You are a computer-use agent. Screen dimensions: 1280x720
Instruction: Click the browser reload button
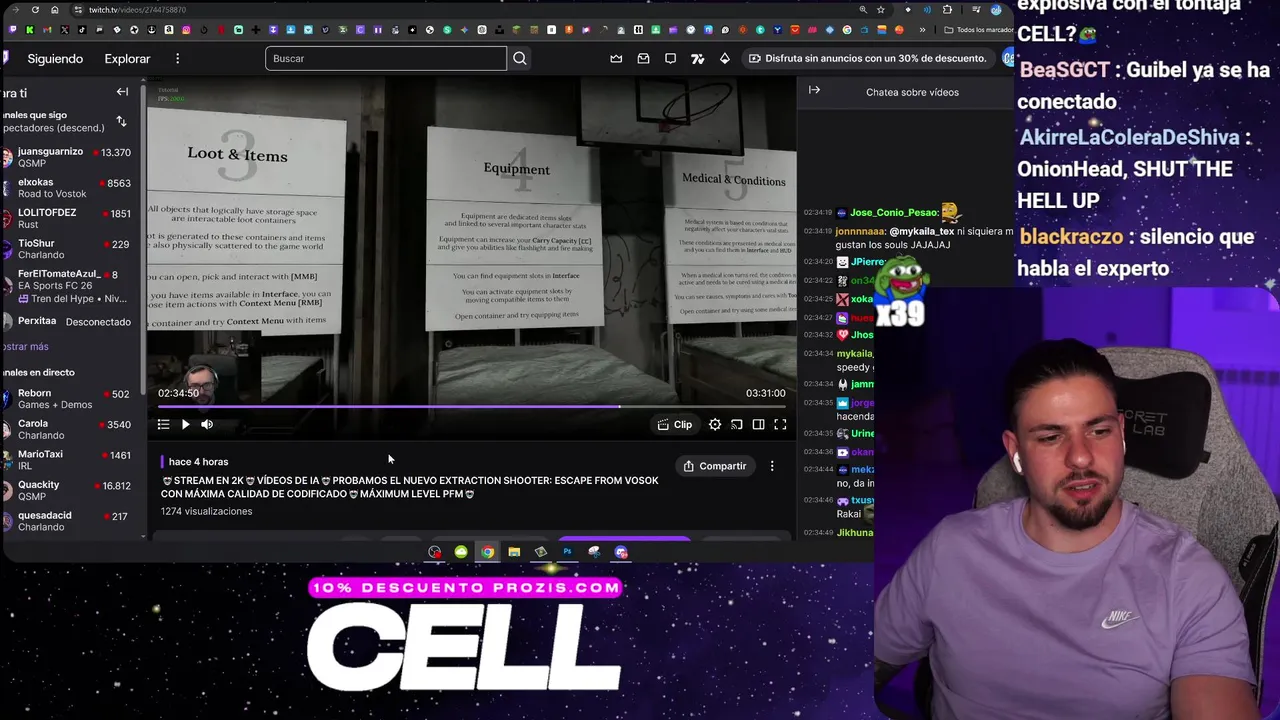[35, 10]
